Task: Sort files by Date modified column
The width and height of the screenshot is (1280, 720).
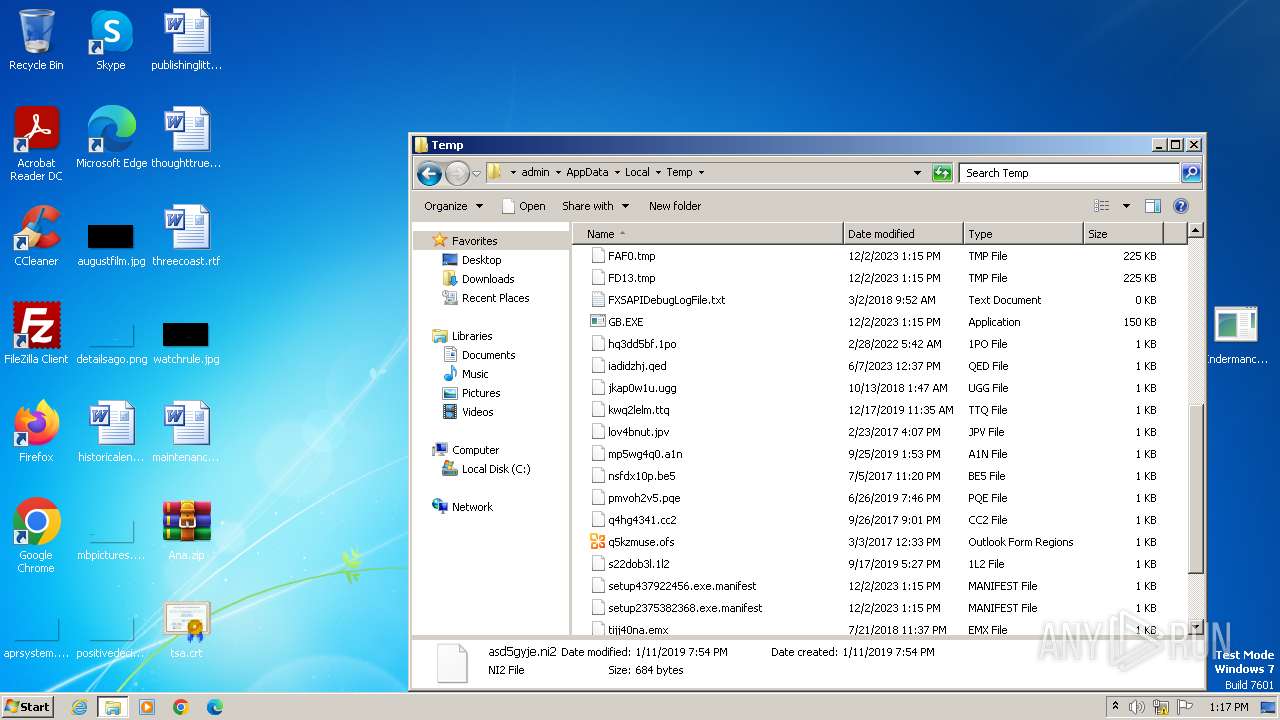Action: (903, 234)
